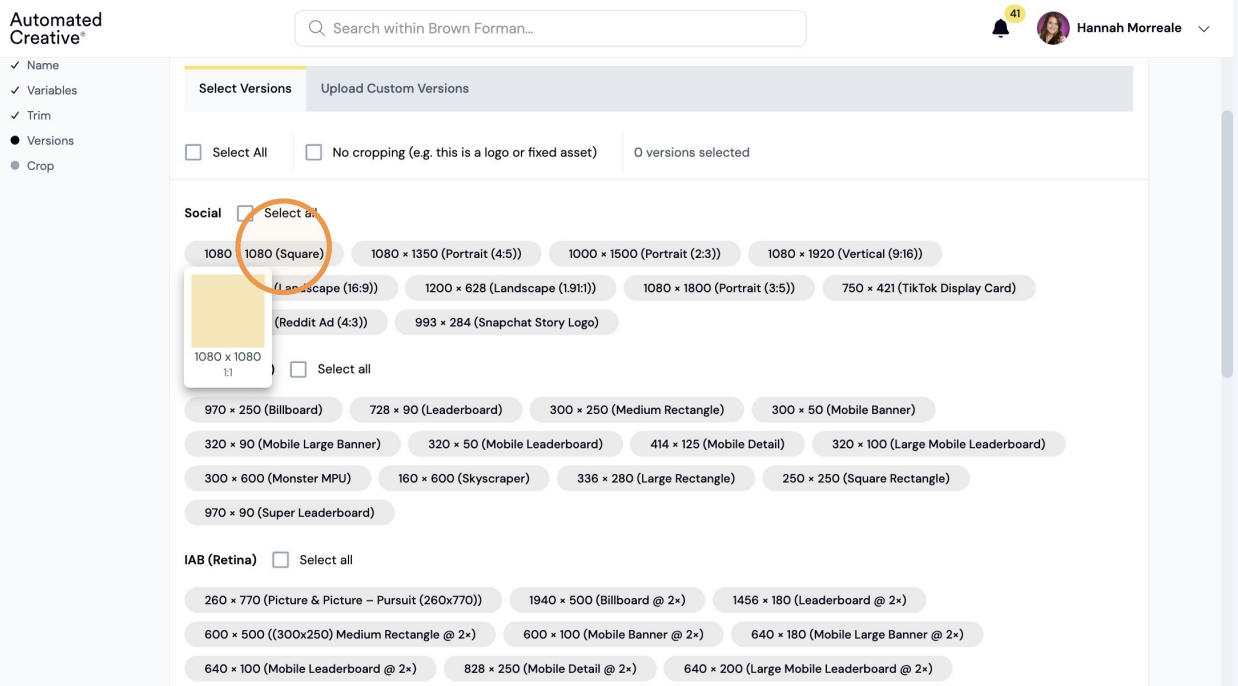Image resolution: width=1238 pixels, height=686 pixels.
Task: Focus the Search within Brown Forman field
Action: point(550,28)
